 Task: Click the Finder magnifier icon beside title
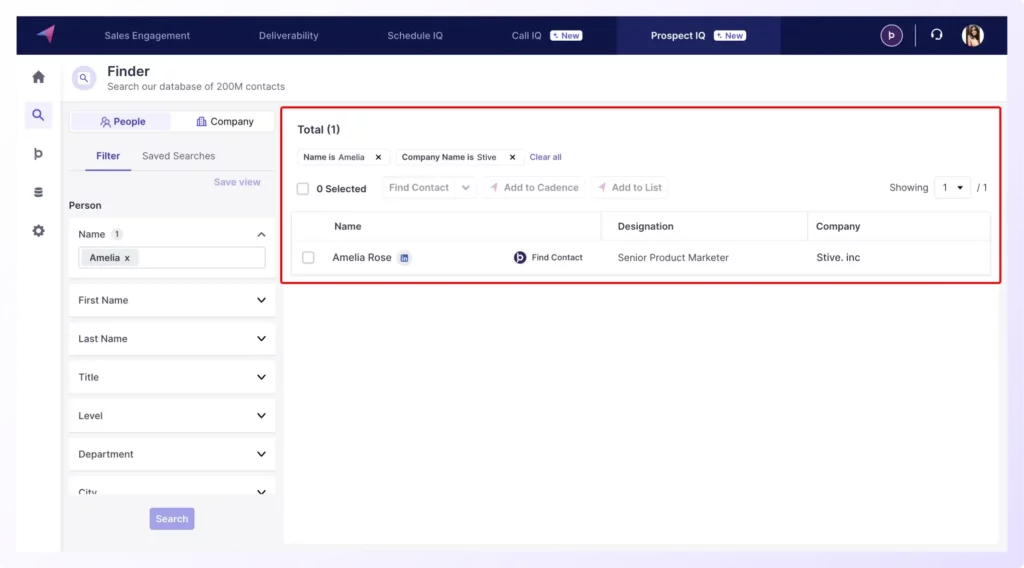point(84,78)
